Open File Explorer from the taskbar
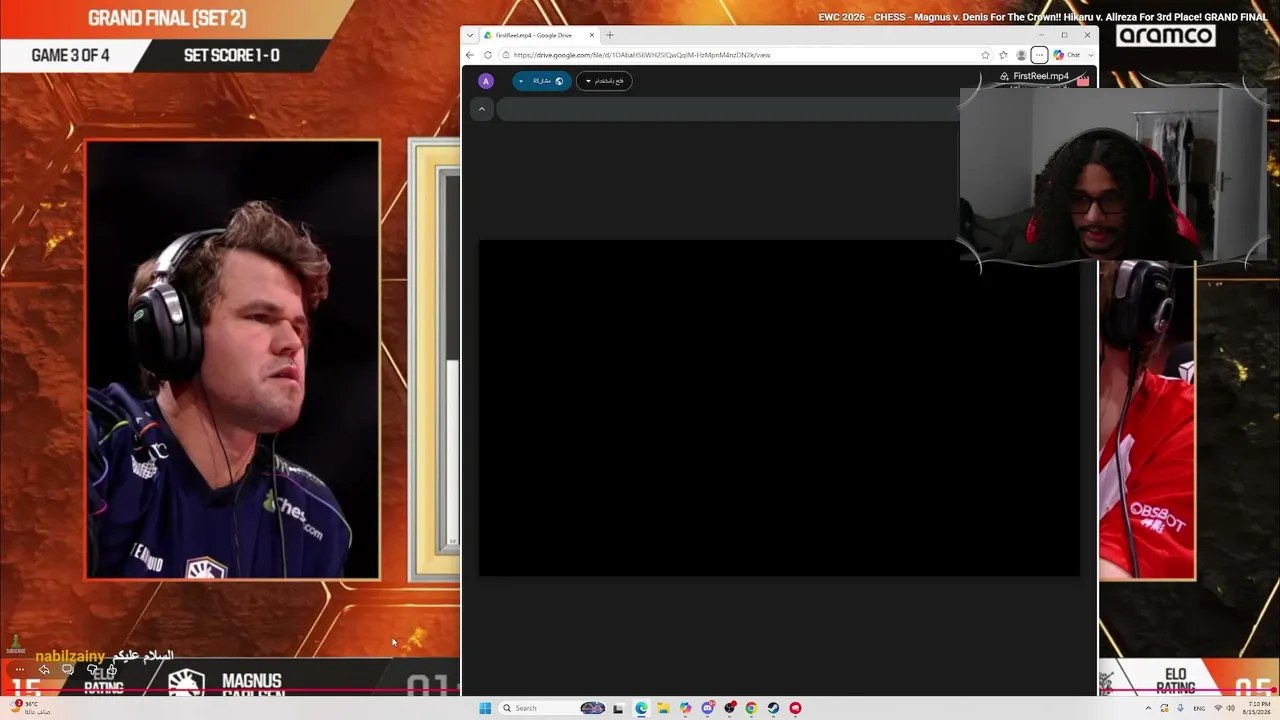Image resolution: width=1280 pixels, height=720 pixels. (663, 708)
